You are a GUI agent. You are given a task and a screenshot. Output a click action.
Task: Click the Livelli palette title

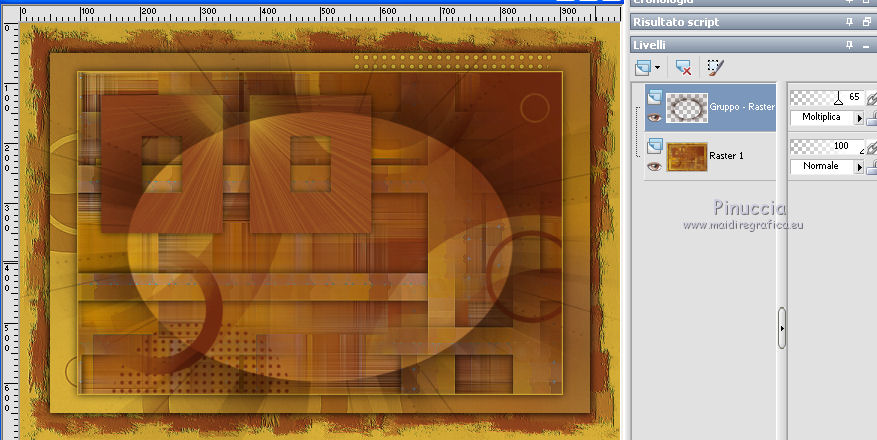pos(650,45)
